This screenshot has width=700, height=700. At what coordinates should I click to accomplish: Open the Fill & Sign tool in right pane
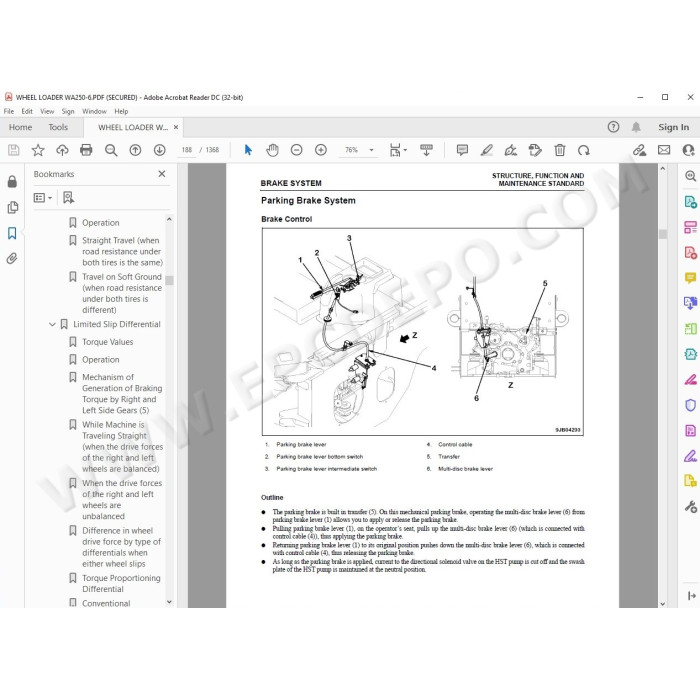(690, 456)
